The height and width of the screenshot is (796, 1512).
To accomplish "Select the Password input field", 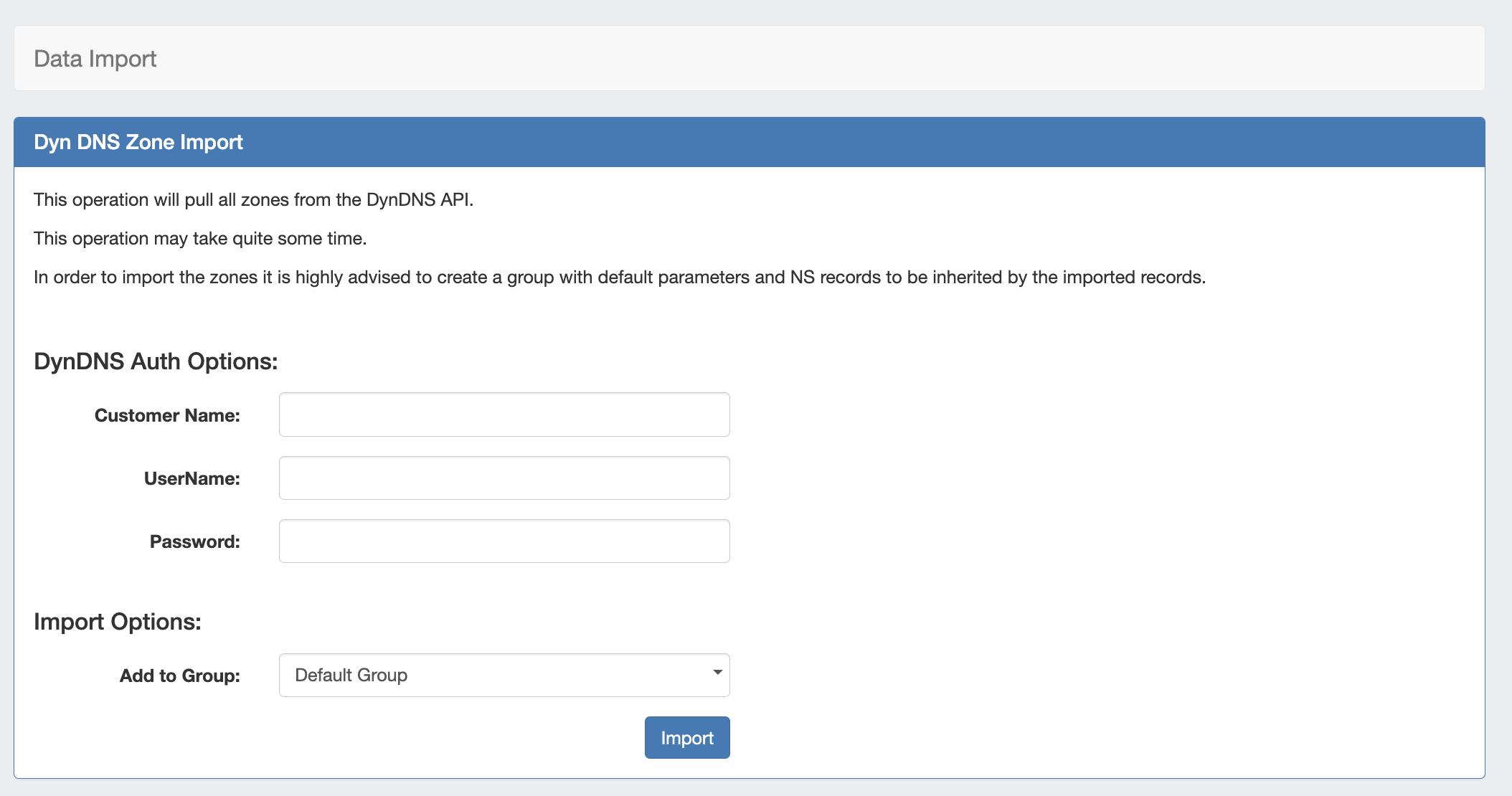I will point(504,541).
